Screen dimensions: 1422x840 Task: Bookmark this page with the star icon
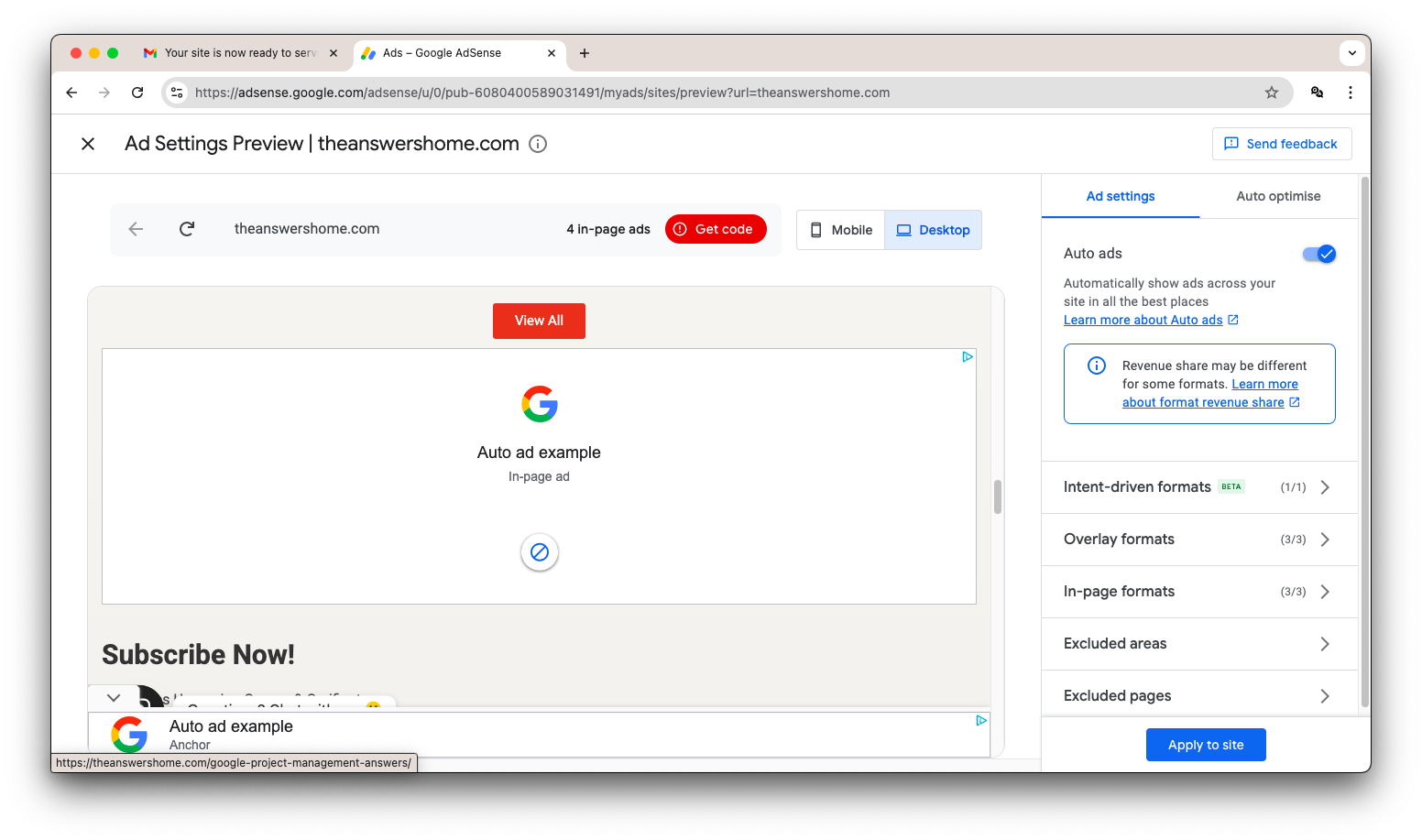[x=1271, y=93]
